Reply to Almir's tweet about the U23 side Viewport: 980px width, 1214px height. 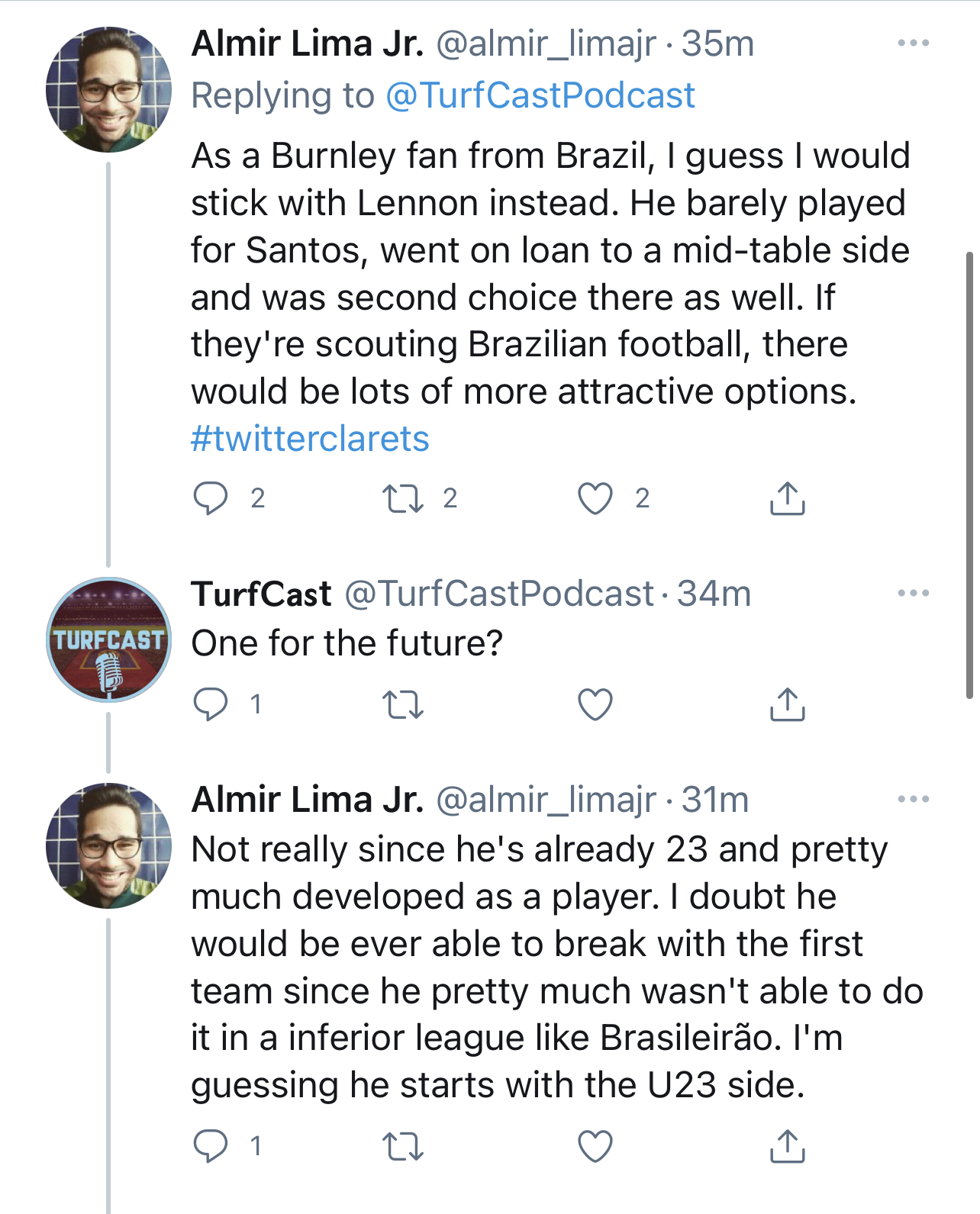pos(211,1146)
